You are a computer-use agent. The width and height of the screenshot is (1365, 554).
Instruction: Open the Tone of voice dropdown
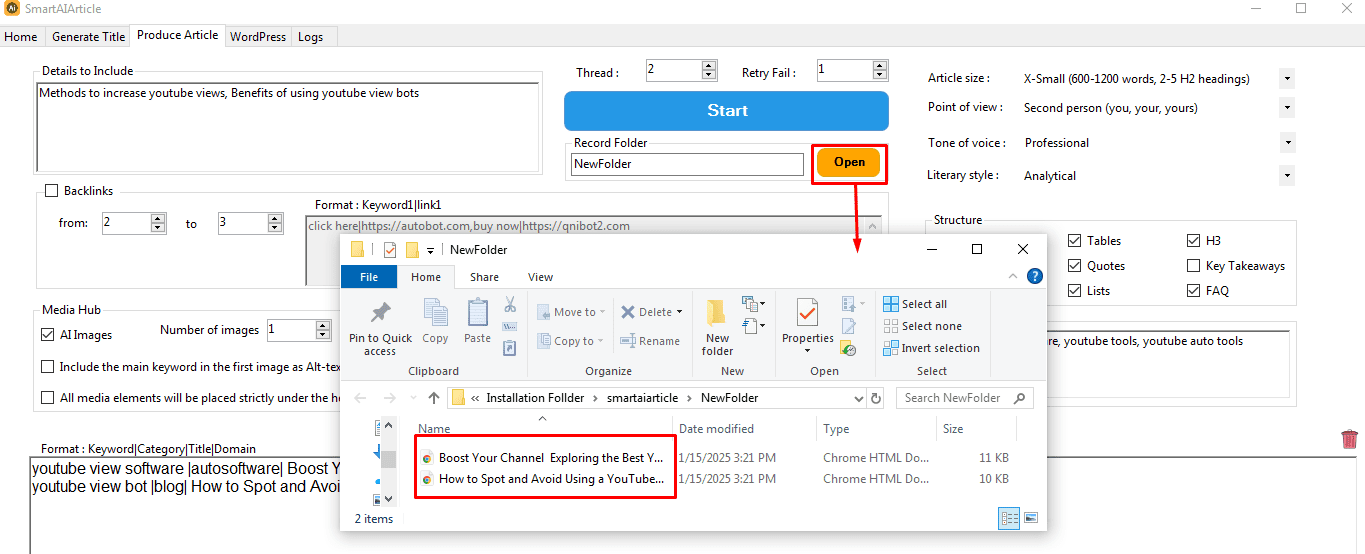1287,142
